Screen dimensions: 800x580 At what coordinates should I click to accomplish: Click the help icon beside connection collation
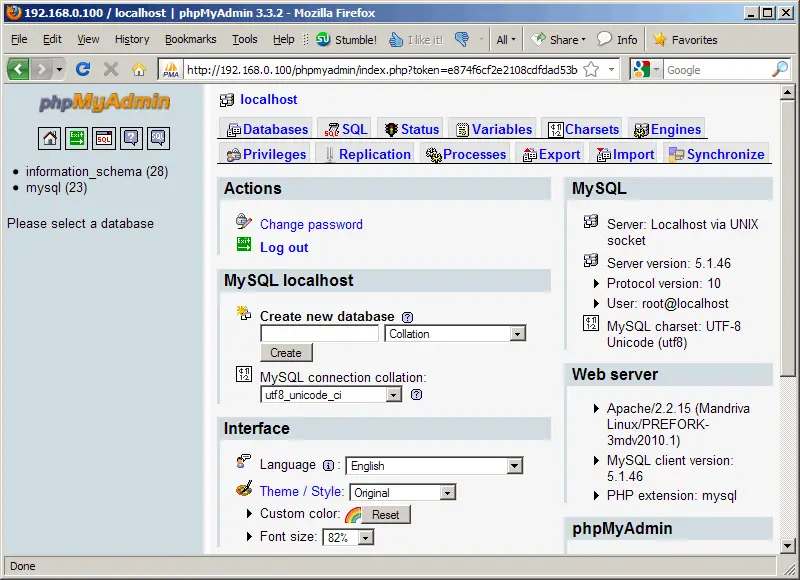[x=416, y=394]
